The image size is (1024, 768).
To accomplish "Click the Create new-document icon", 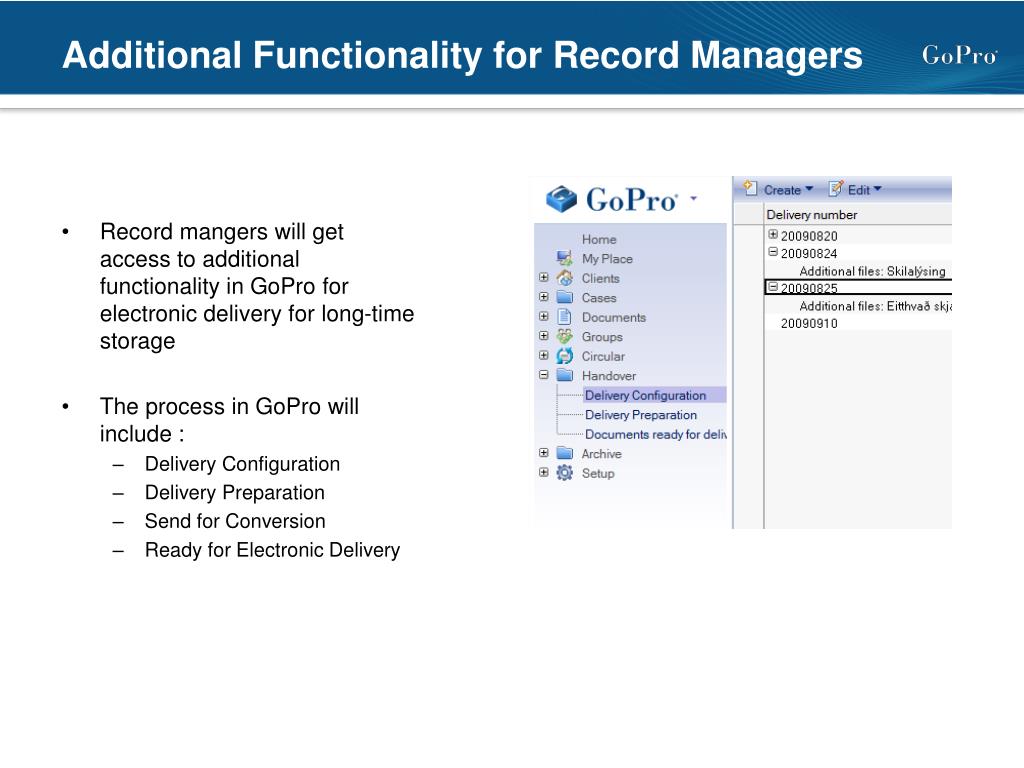I will [x=750, y=189].
